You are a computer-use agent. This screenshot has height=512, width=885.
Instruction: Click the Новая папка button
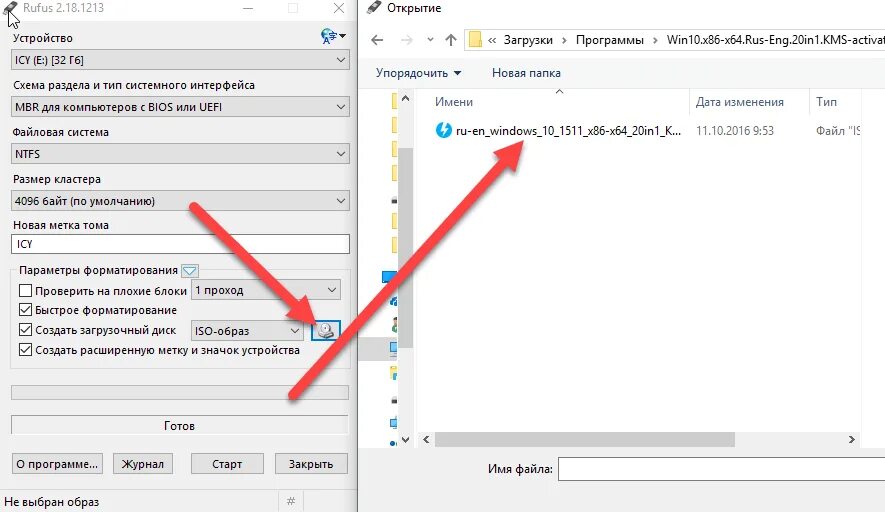[x=526, y=73]
